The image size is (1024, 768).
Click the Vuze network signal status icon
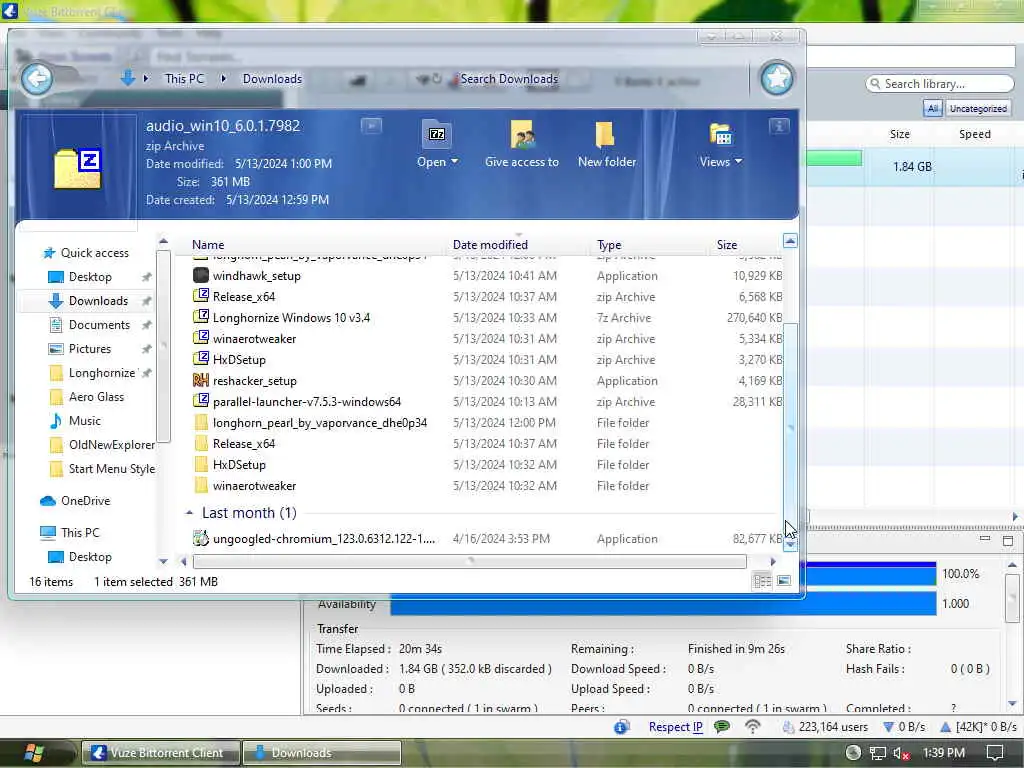pos(753,726)
